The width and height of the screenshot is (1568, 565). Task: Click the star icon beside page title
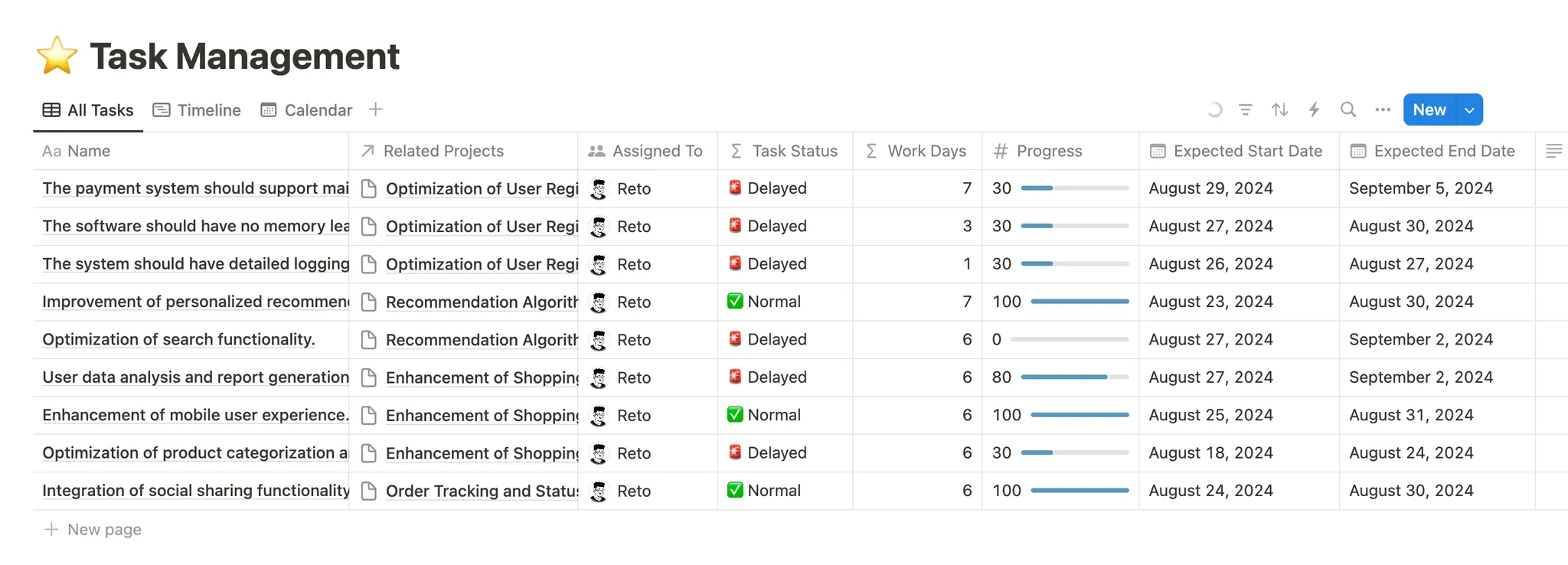pos(57,57)
